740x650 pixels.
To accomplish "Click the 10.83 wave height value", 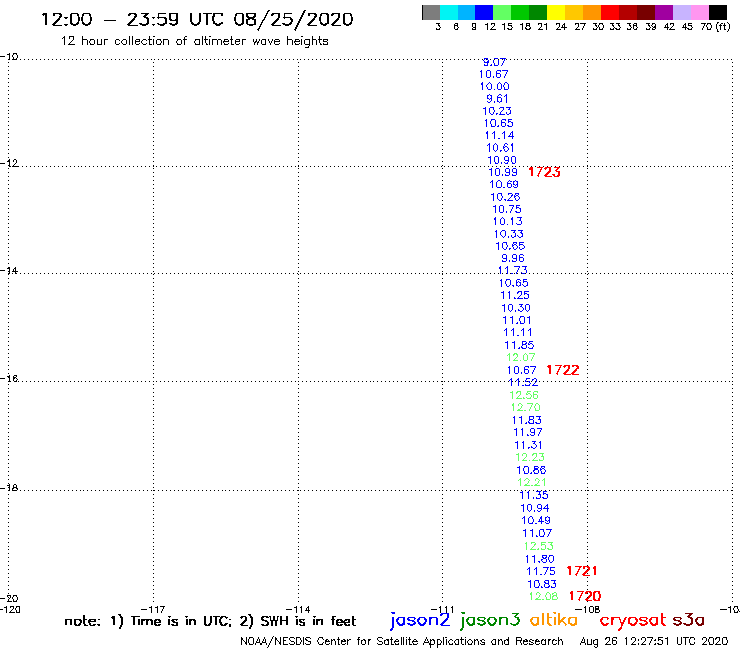I will click(542, 584).
